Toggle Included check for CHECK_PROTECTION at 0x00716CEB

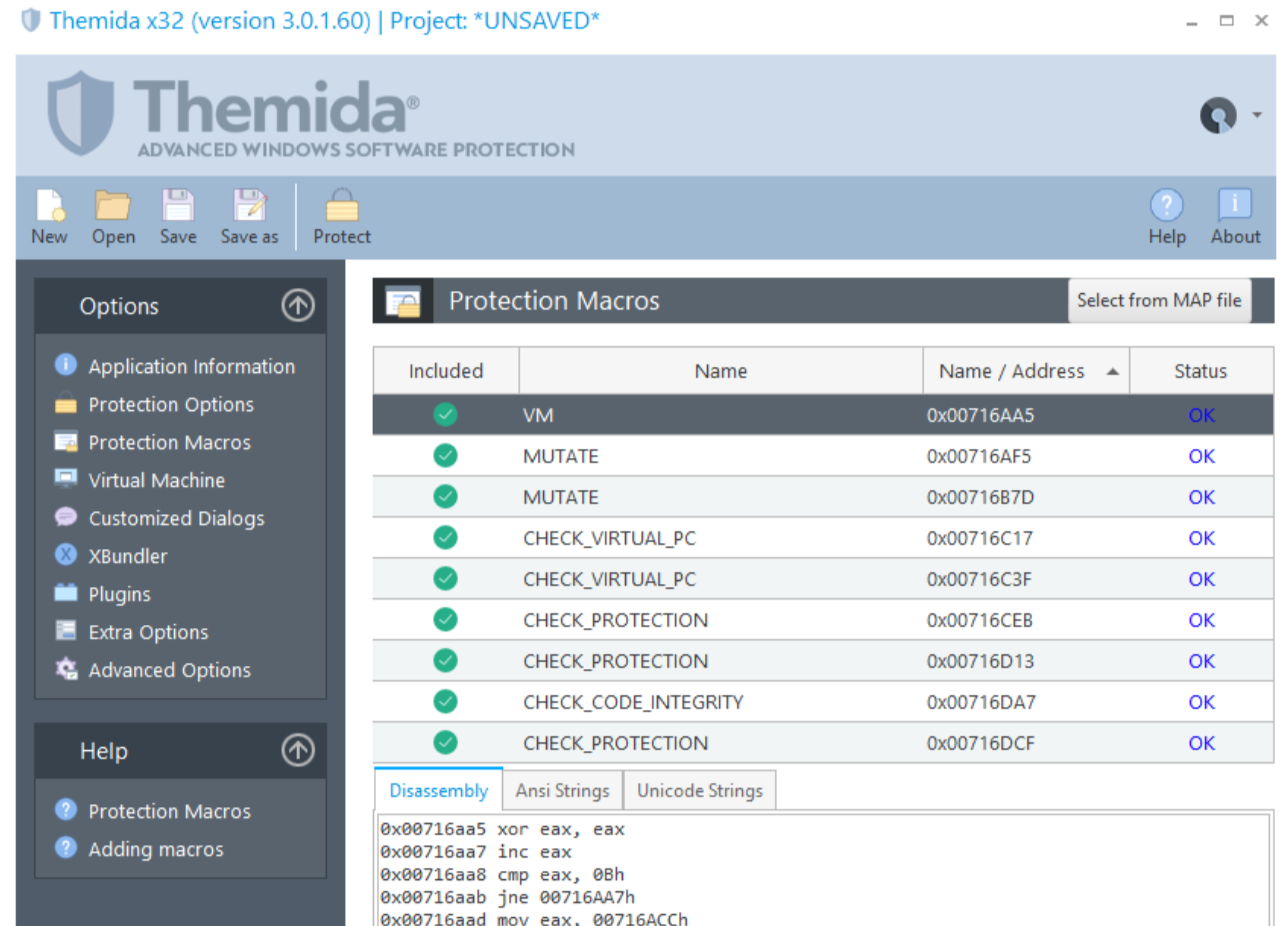tap(446, 619)
